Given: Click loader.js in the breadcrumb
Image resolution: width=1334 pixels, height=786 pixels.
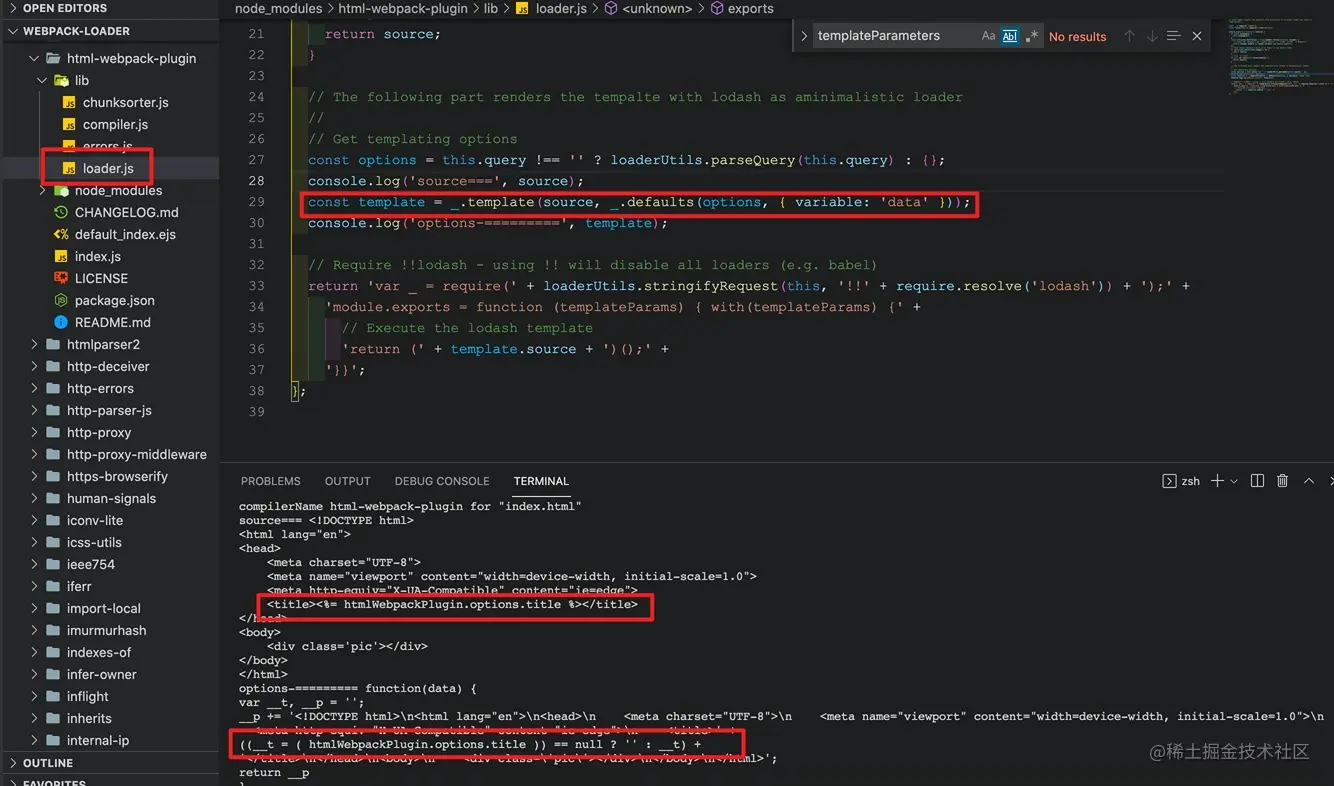Looking at the screenshot, I should tap(561, 8).
